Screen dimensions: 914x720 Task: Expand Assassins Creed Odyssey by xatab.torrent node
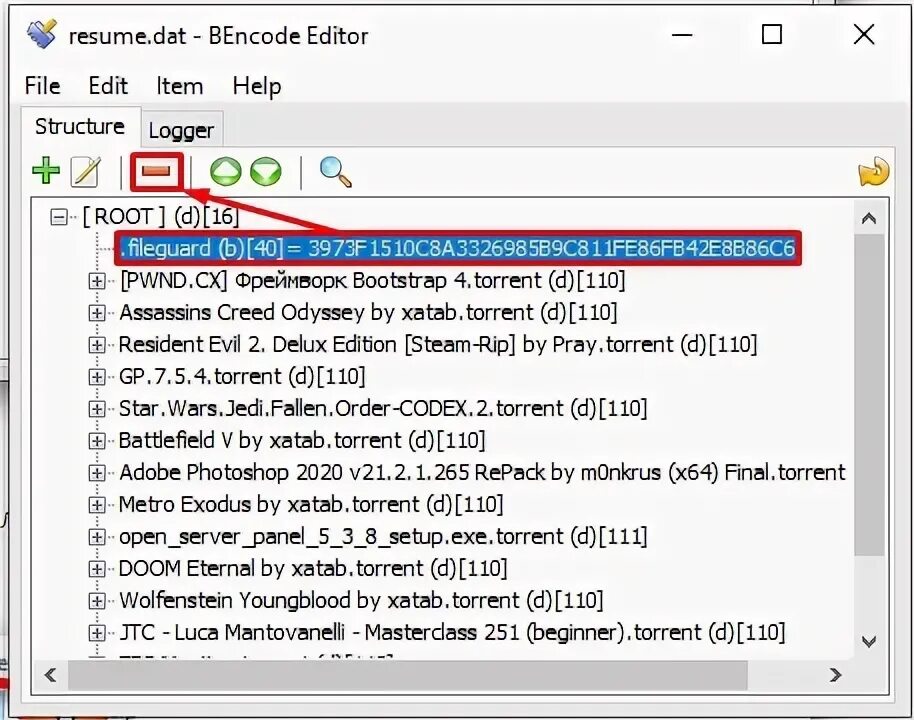tap(96, 313)
